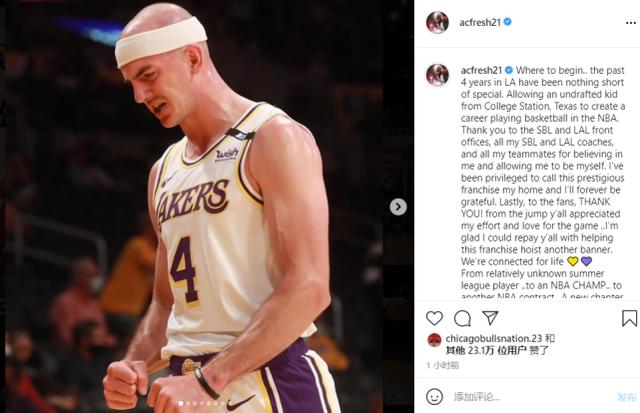Open acfresh21 username in caption
The width and height of the screenshot is (640, 413).
point(481,70)
